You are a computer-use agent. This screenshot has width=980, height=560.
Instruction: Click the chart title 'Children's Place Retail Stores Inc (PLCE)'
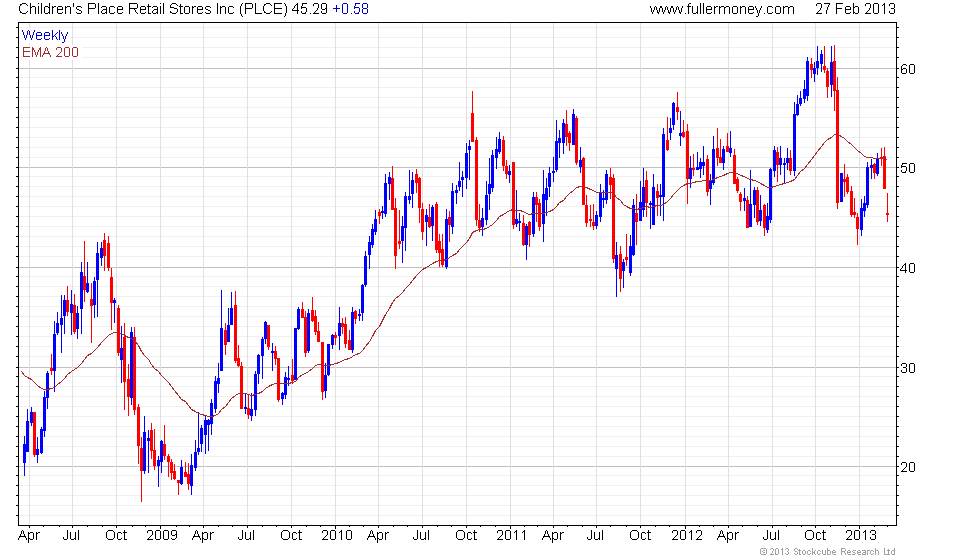coord(153,9)
